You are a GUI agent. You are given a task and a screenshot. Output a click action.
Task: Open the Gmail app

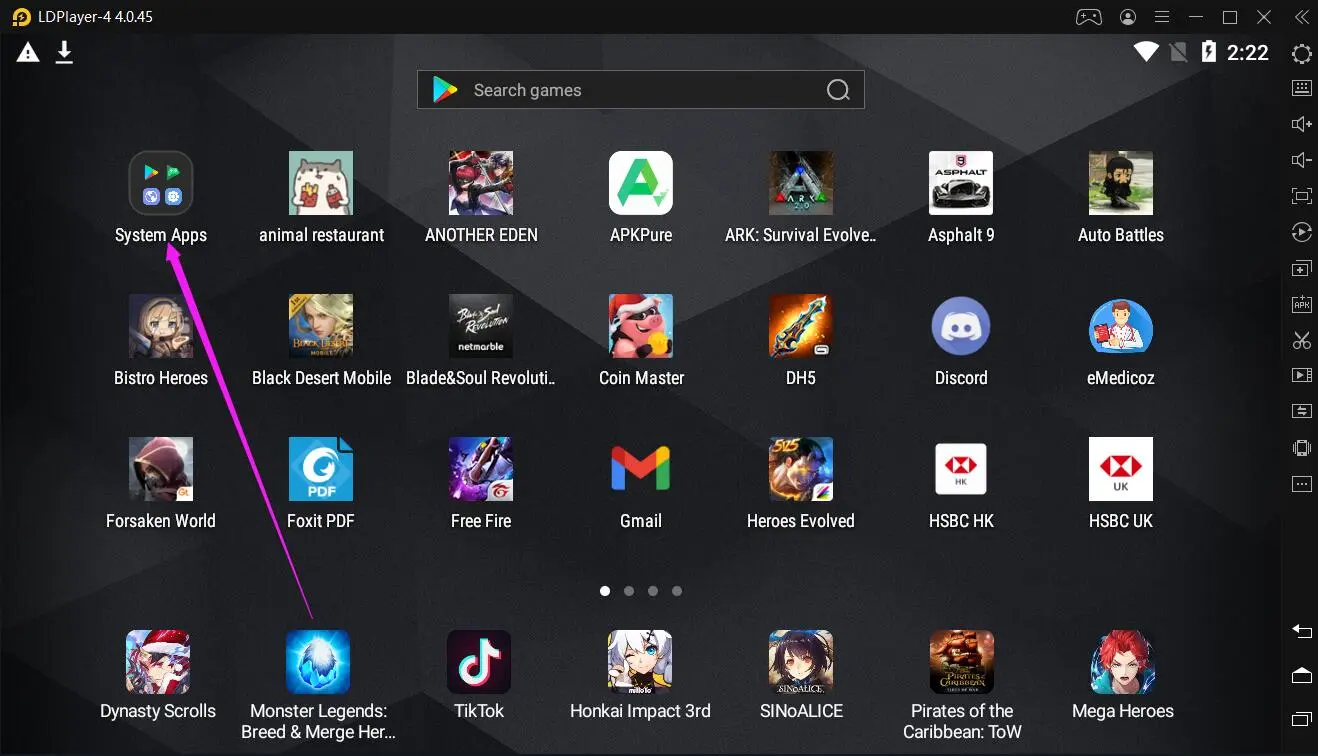pos(641,469)
